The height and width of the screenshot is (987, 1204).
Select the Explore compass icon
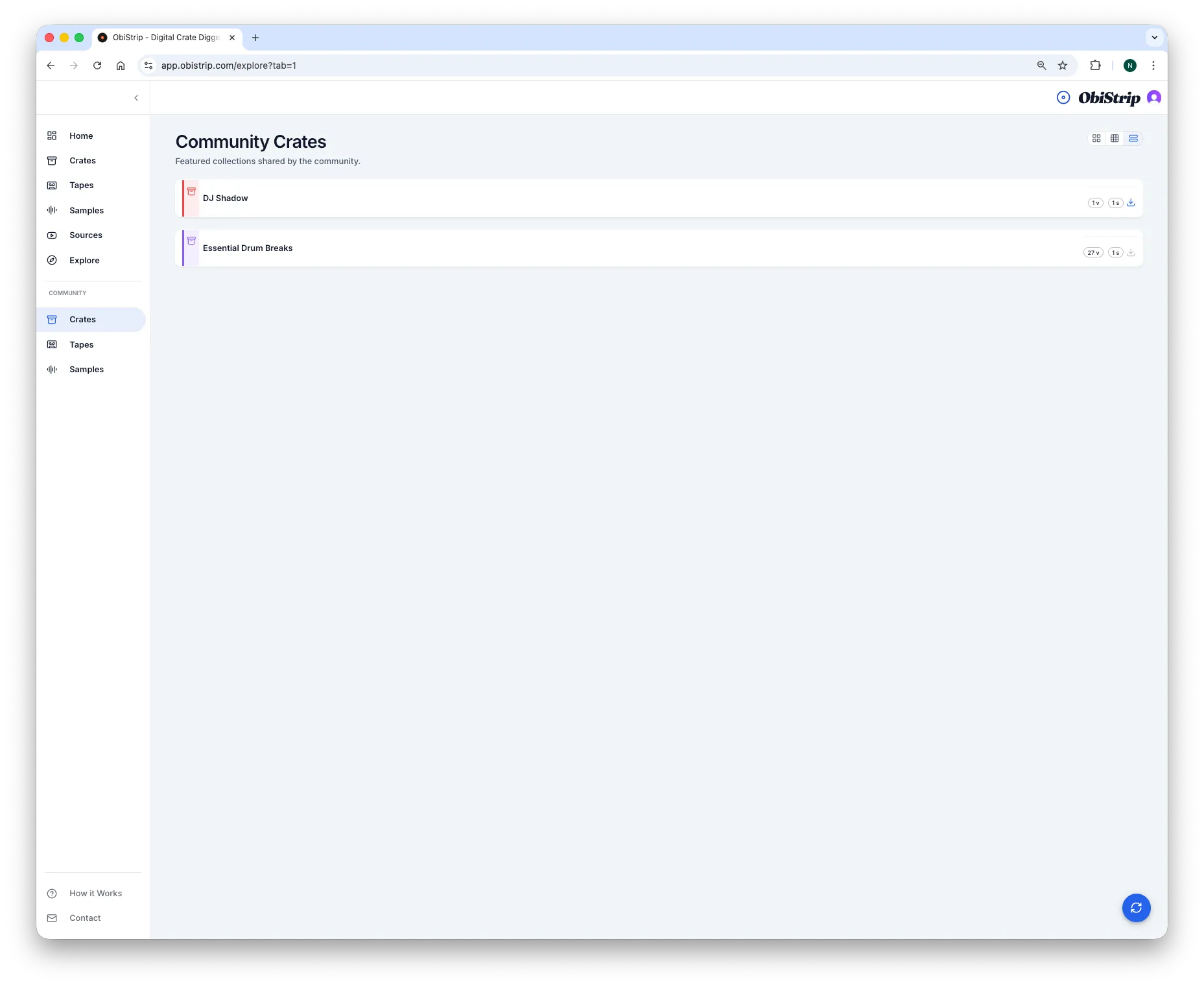tap(52, 260)
